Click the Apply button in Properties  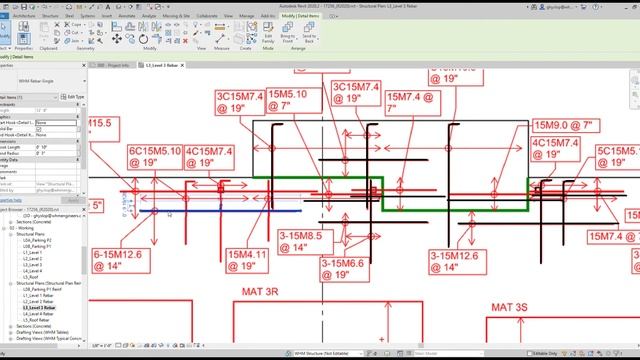coord(73,200)
